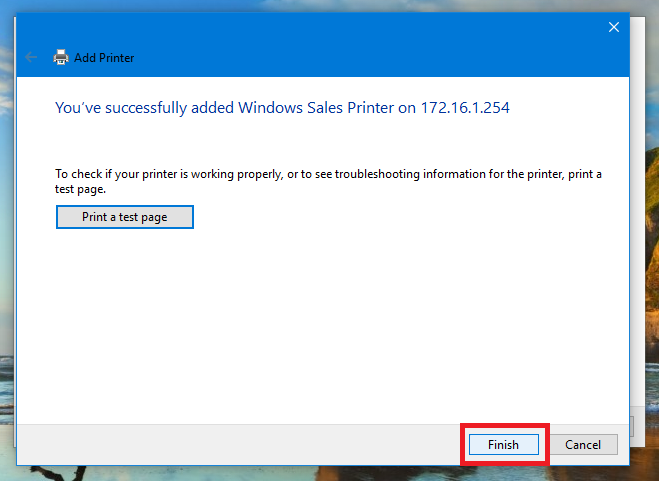Screen dimensions: 659x481
Task: Go back using the back arrow
Action: pos(31,57)
